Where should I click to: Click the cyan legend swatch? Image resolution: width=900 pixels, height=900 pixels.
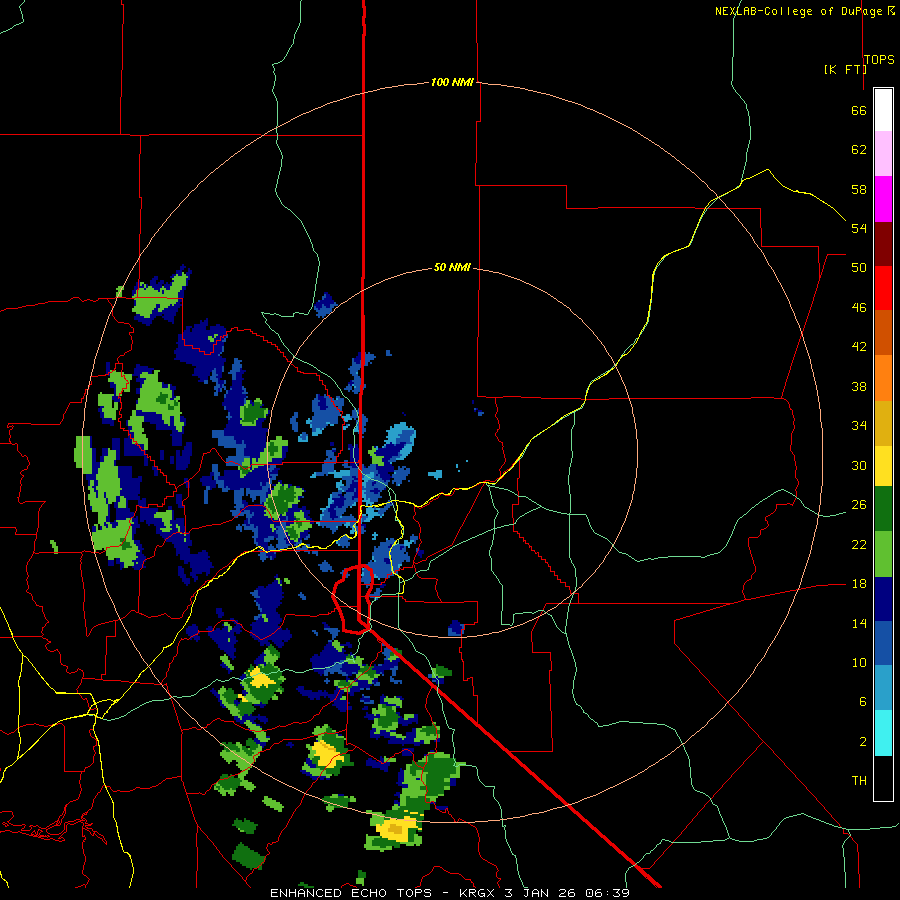pos(883,733)
